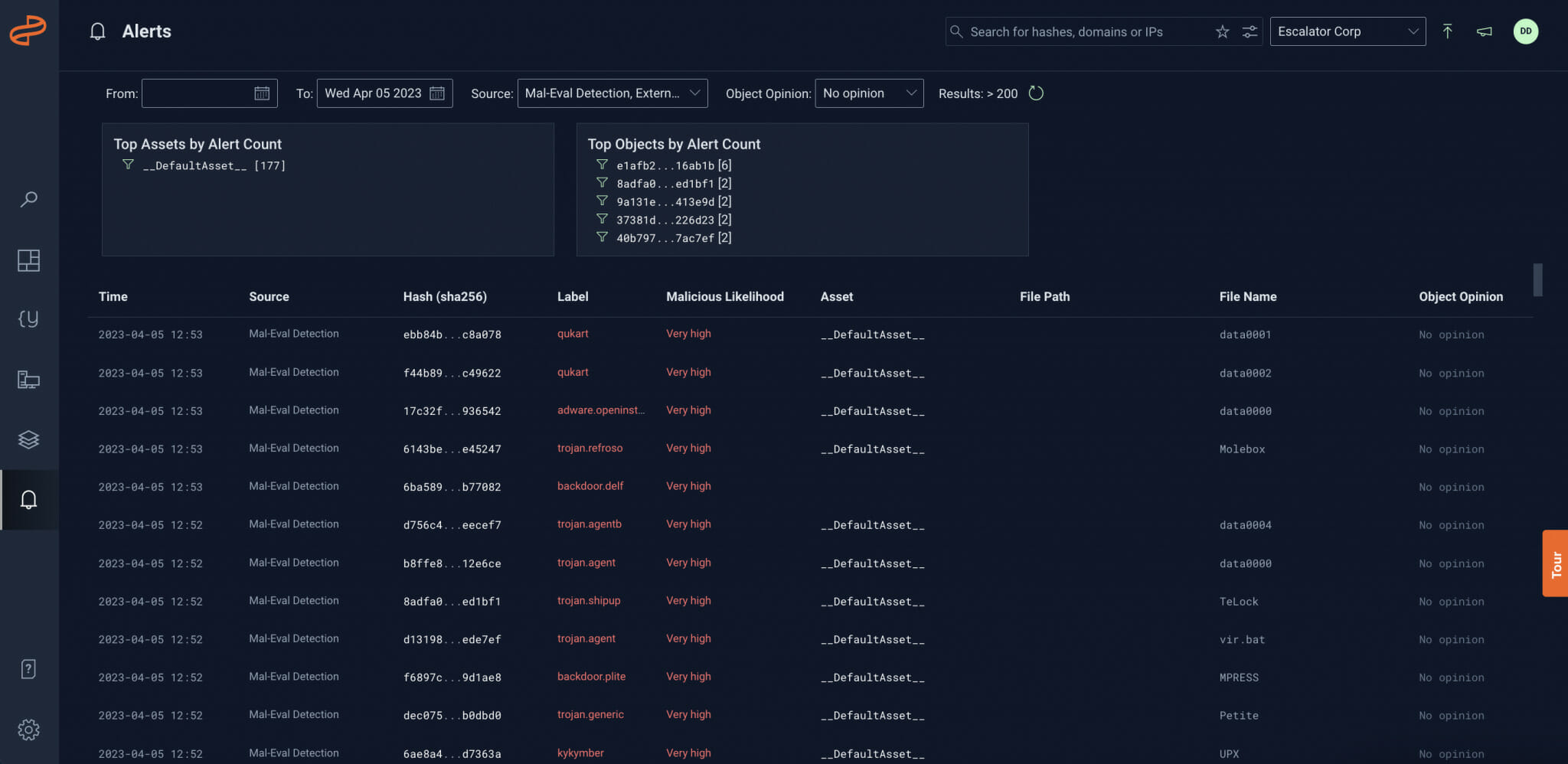Open the search icon in left sidebar
Viewport: 1568px width, 764px height.
pos(28,200)
